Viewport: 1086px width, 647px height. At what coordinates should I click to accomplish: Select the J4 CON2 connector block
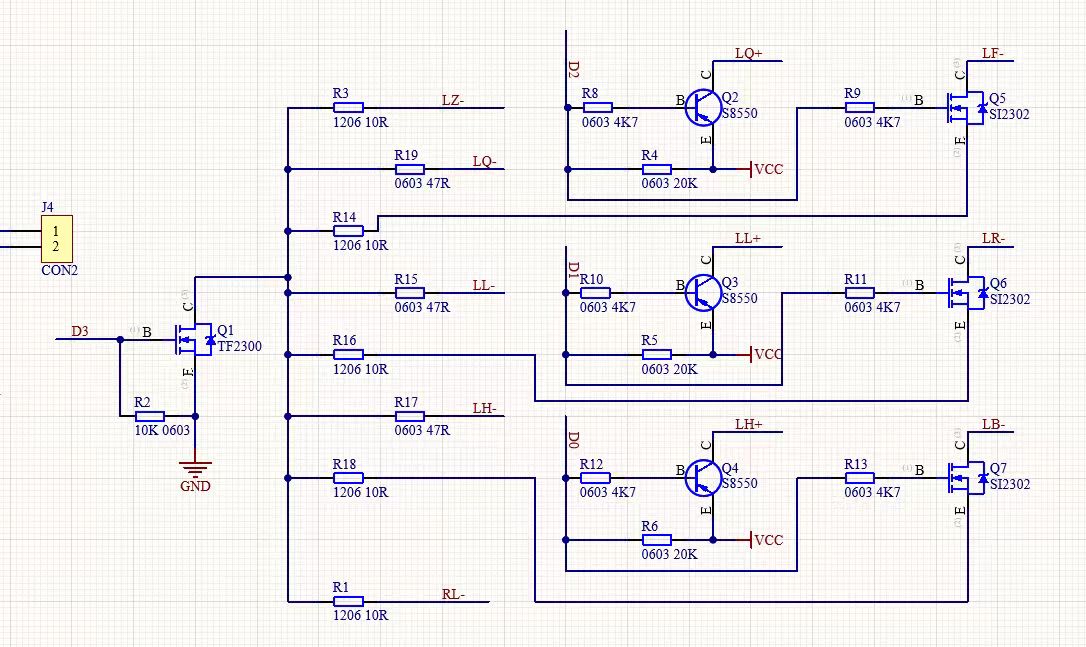click(x=57, y=239)
